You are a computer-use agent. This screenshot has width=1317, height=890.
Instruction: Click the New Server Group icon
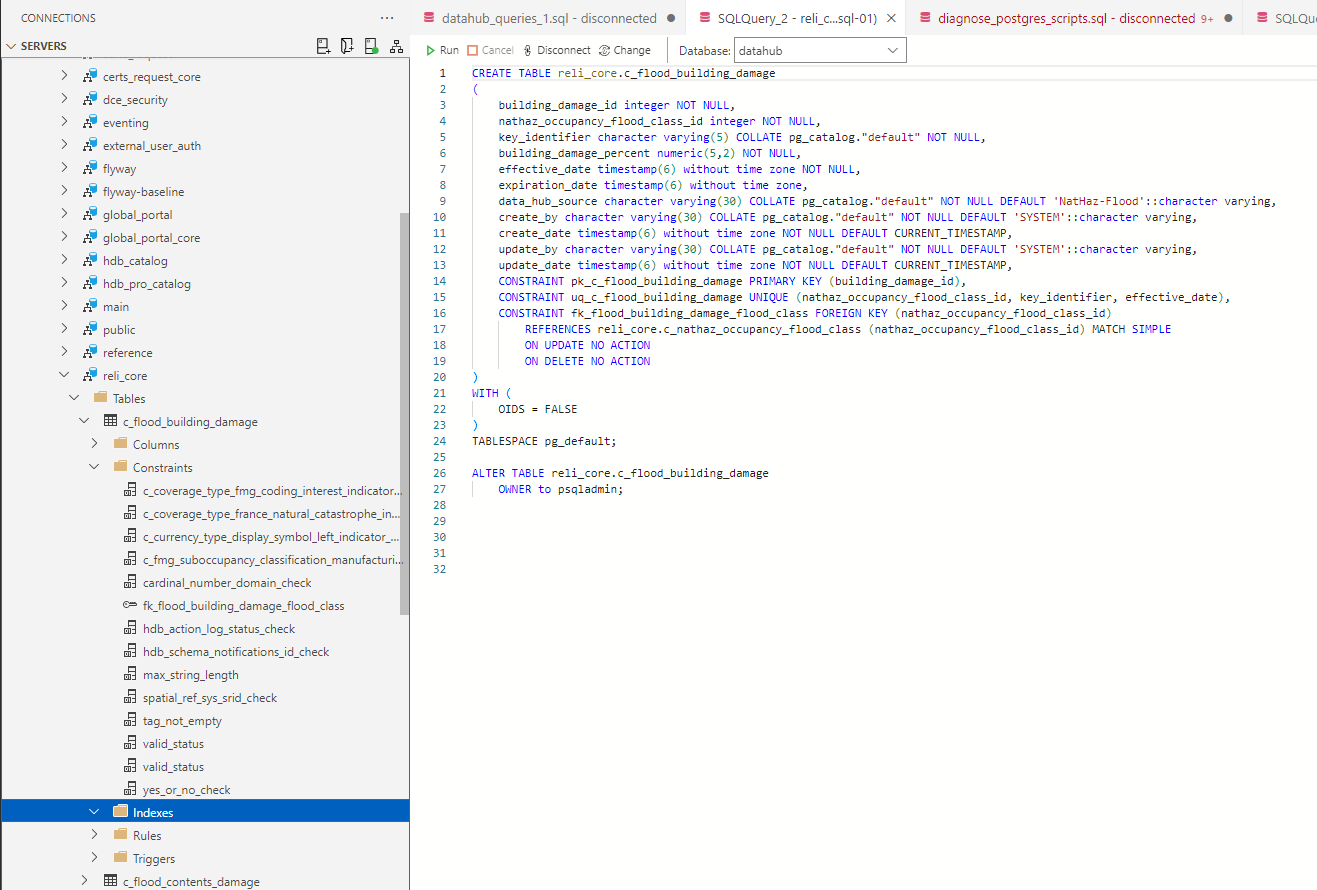346,45
